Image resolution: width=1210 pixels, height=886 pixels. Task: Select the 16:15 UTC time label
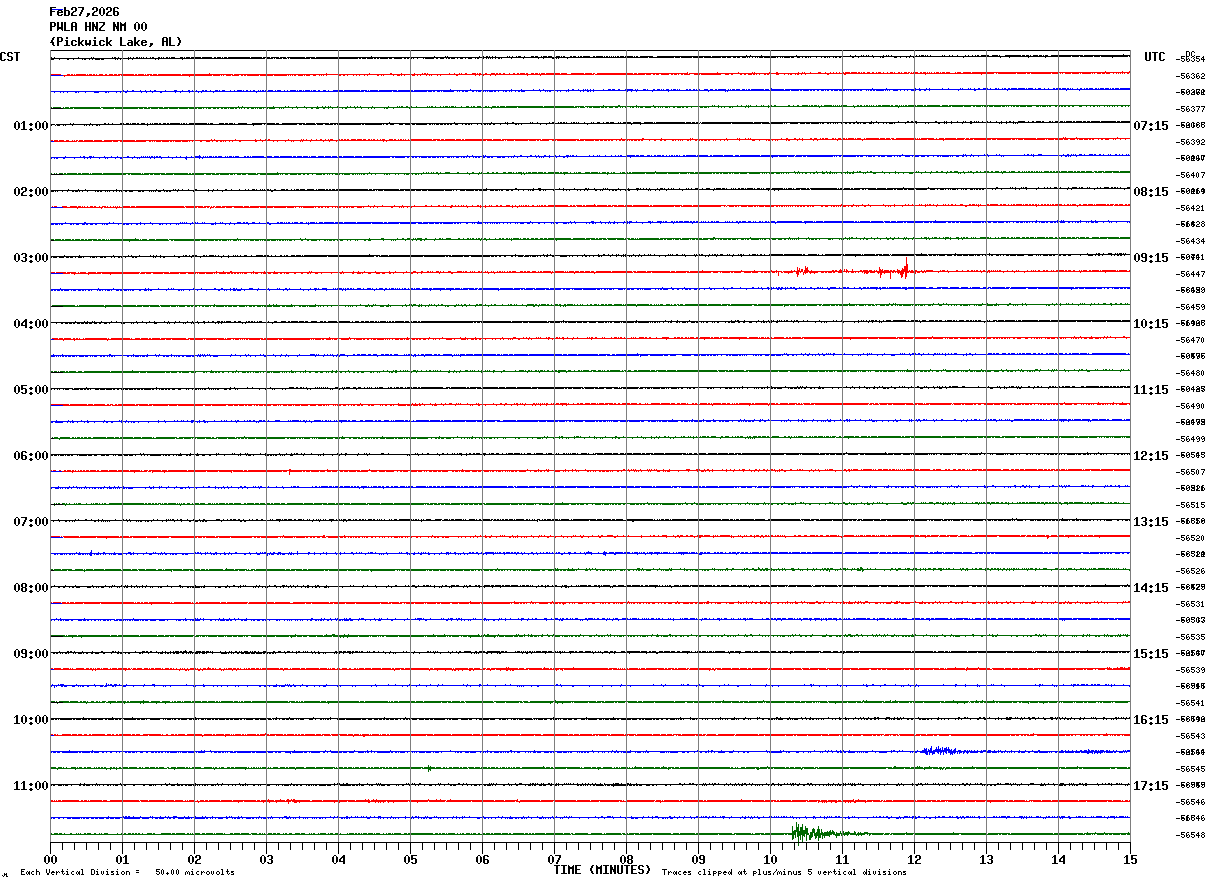pyautogui.click(x=1151, y=719)
